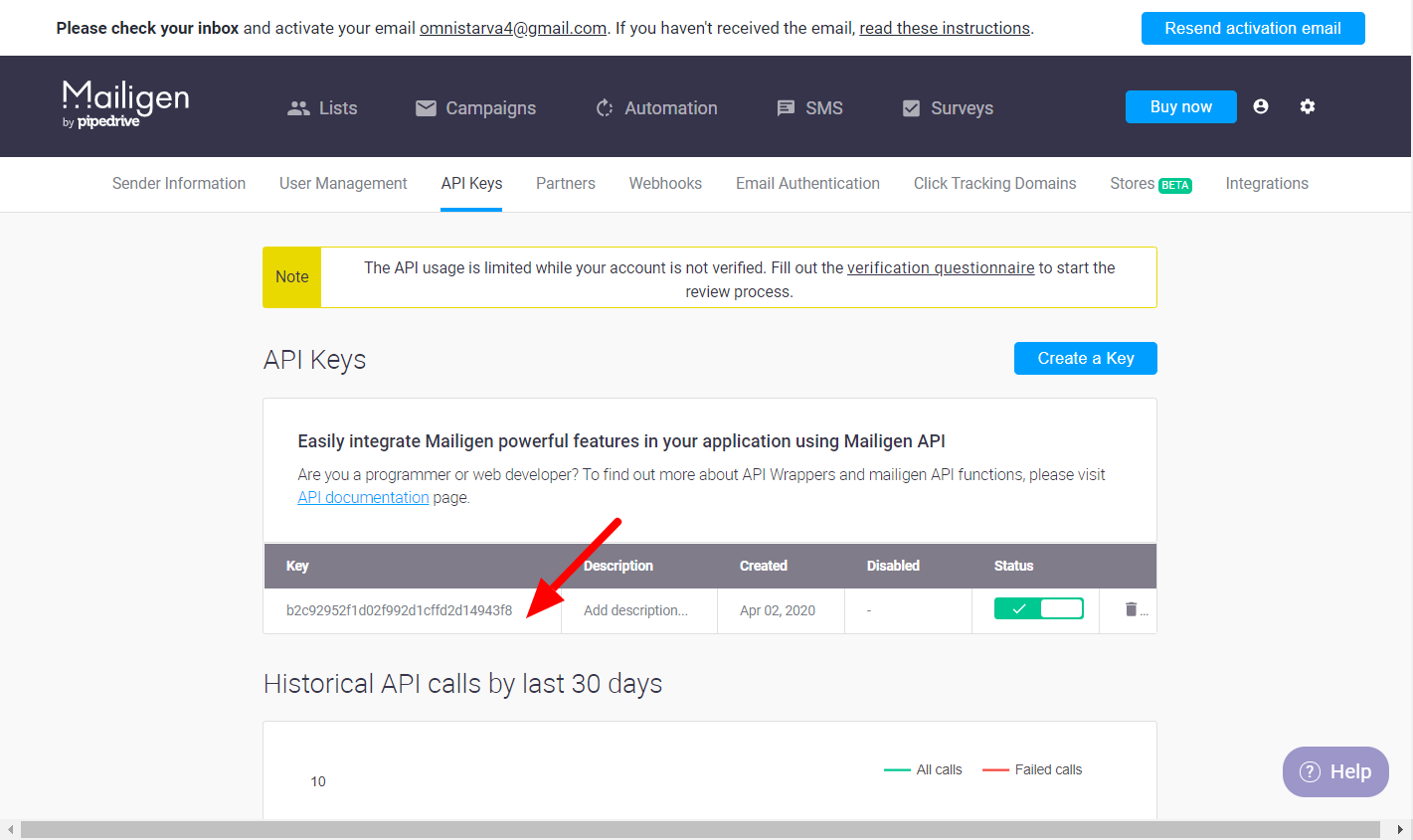Viewport: 1413px width, 840px height.
Task: Click the Mailigen by Pipedrive logo
Action: (125, 104)
